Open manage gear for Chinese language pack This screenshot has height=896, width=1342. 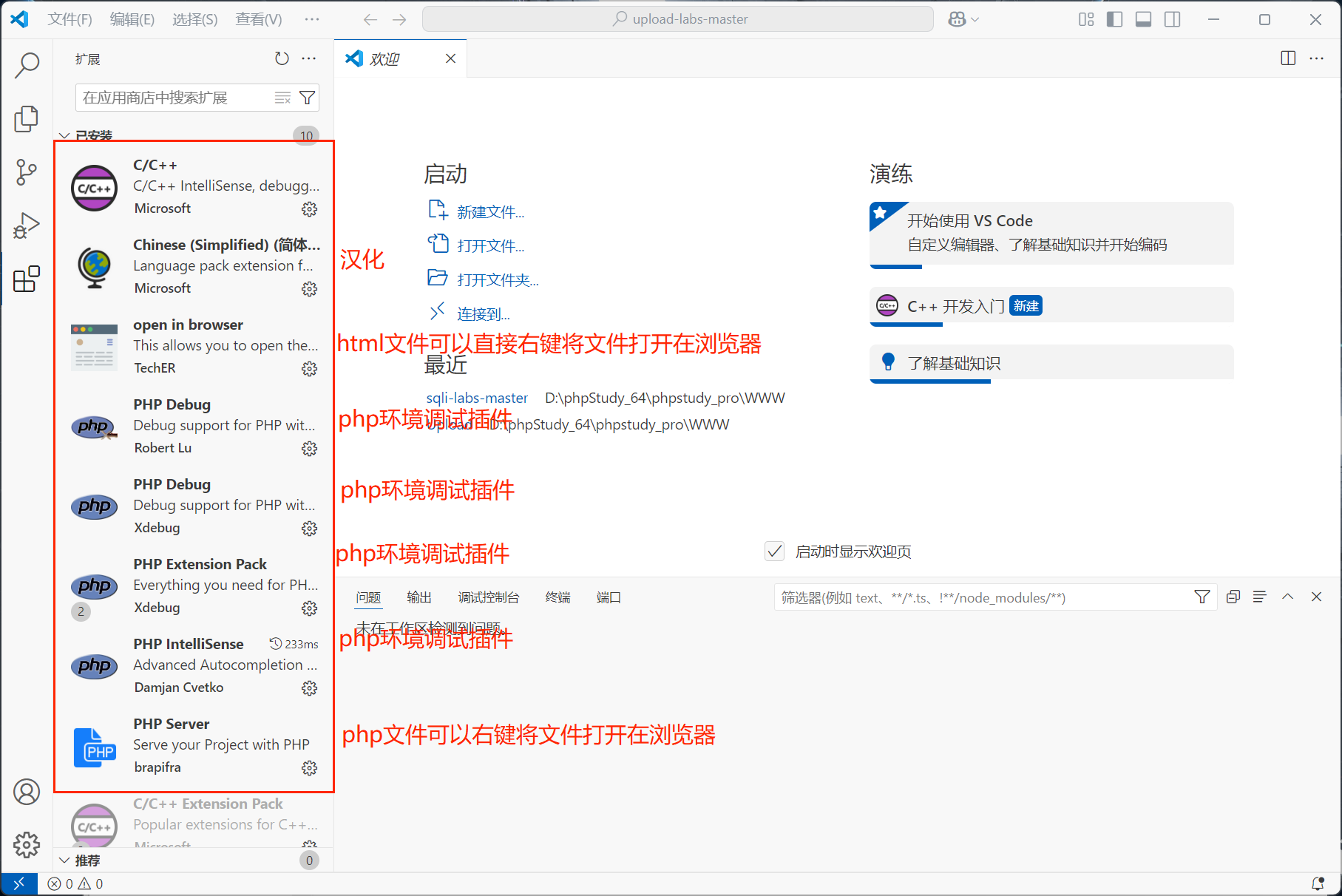coord(309,289)
